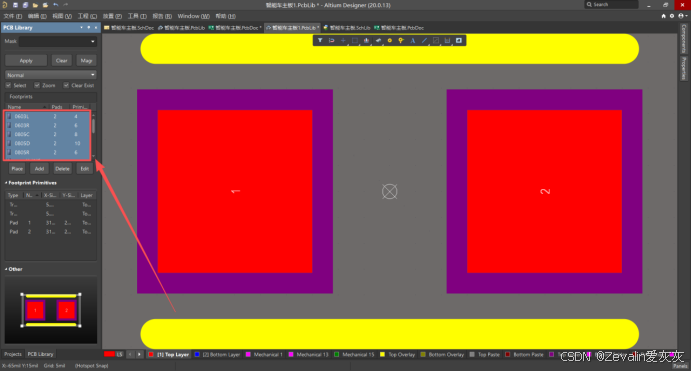Switch to the last PcbDoc document tab
This screenshot has height=371, width=692.
pos(399,27)
